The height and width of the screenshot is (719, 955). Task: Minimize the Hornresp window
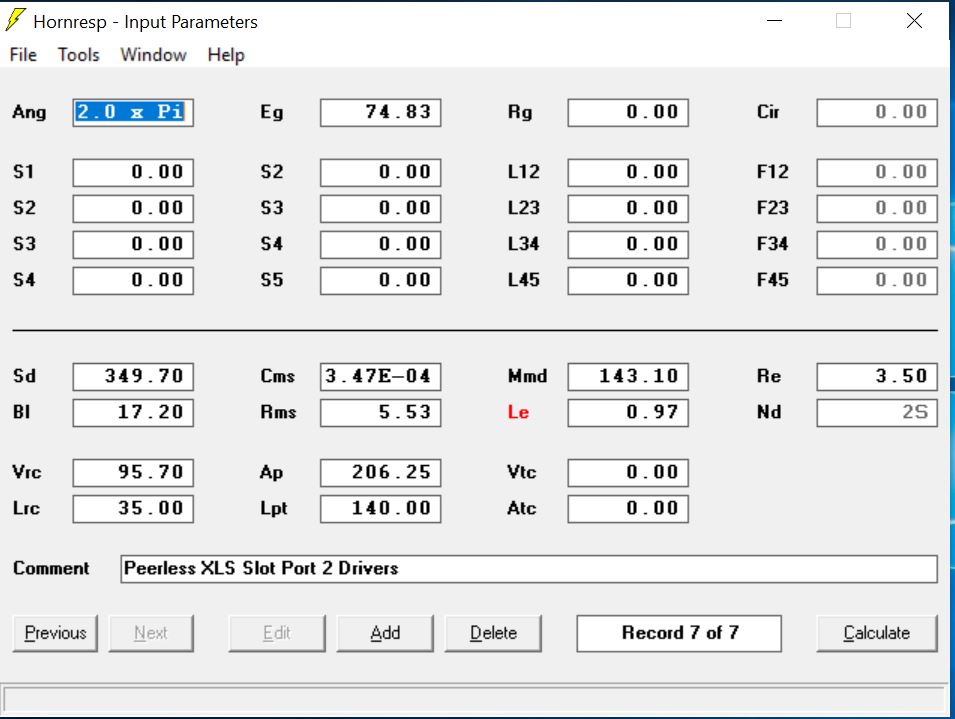click(774, 21)
